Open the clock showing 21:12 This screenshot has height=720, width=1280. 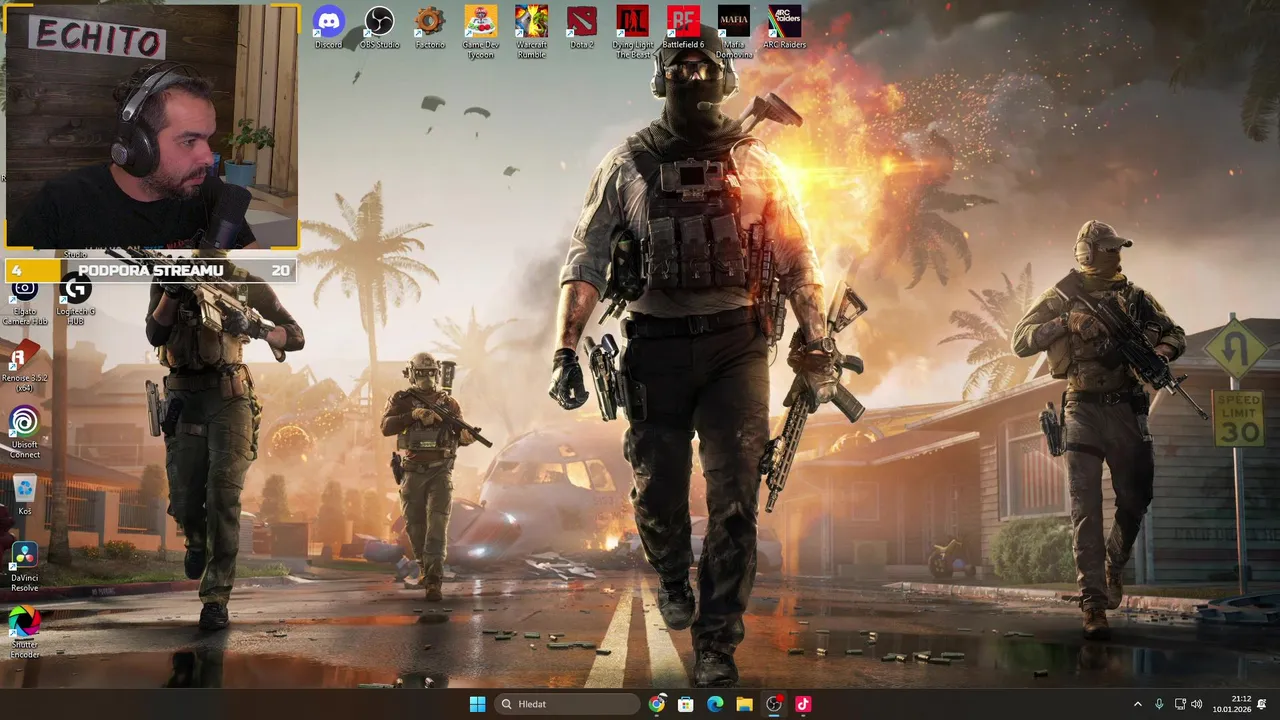1232,704
